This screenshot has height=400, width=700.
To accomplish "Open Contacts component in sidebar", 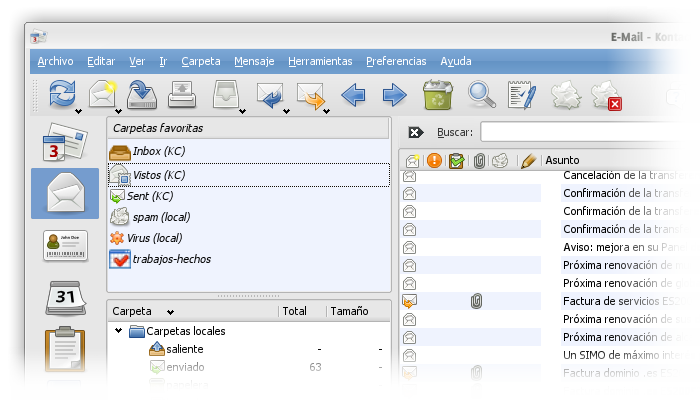I will 65,246.
